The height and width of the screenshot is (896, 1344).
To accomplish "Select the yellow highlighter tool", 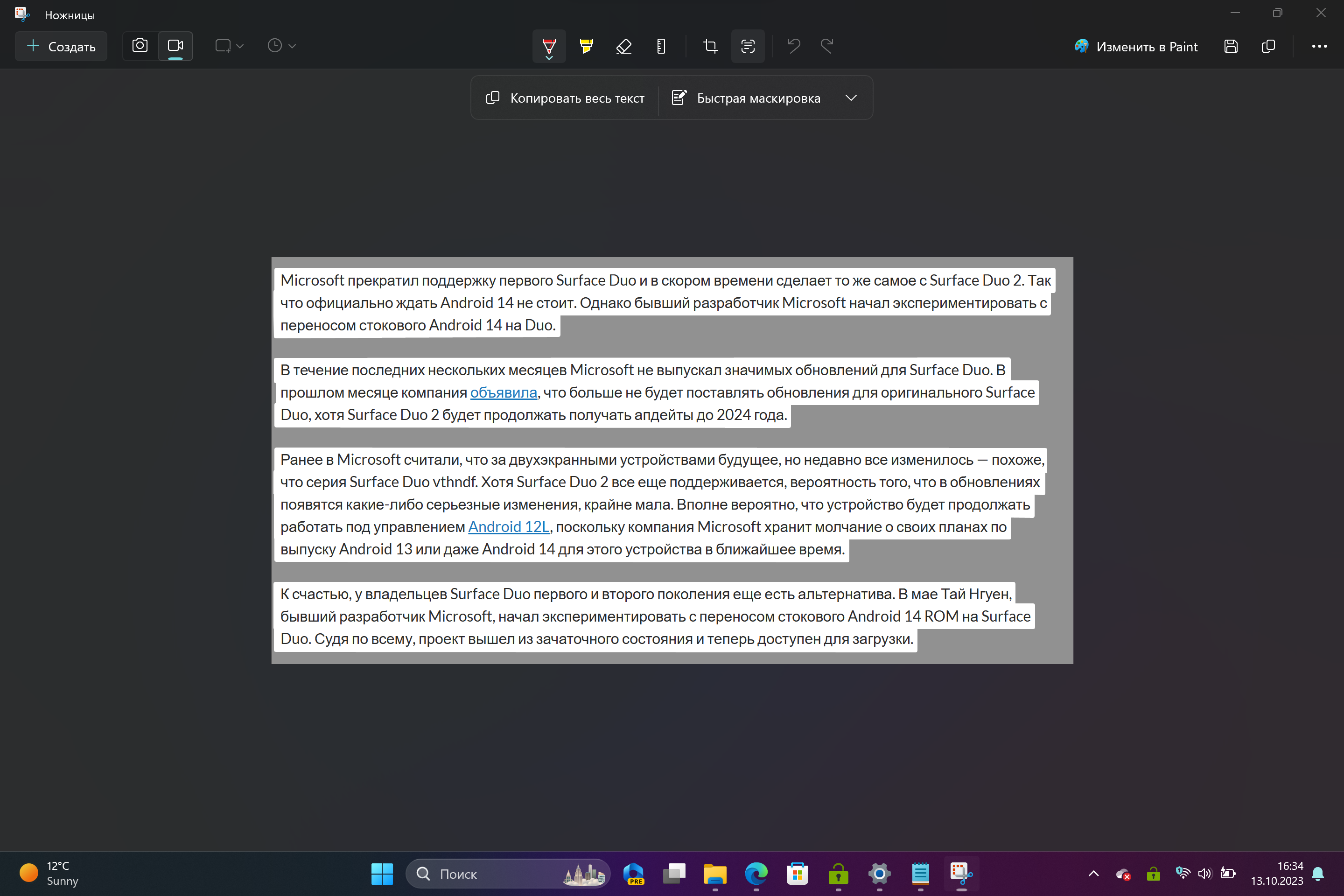I will (586, 46).
